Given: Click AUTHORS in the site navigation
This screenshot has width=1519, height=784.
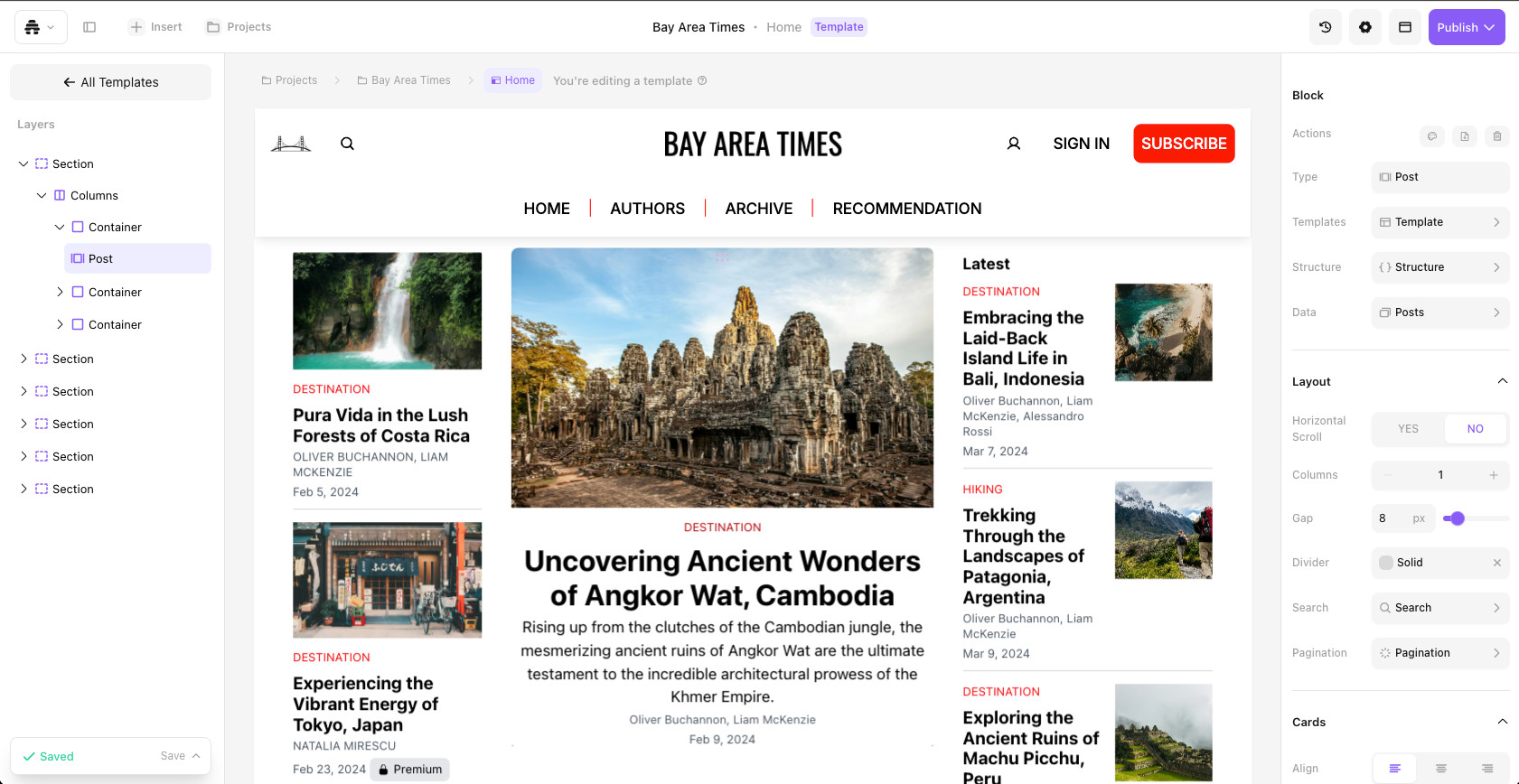Looking at the screenshot, I should (648, 209).
